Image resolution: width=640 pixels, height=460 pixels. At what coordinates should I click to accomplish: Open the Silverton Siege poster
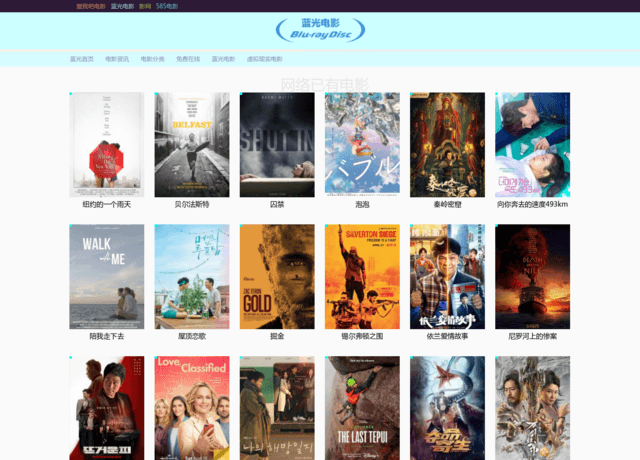362,277
